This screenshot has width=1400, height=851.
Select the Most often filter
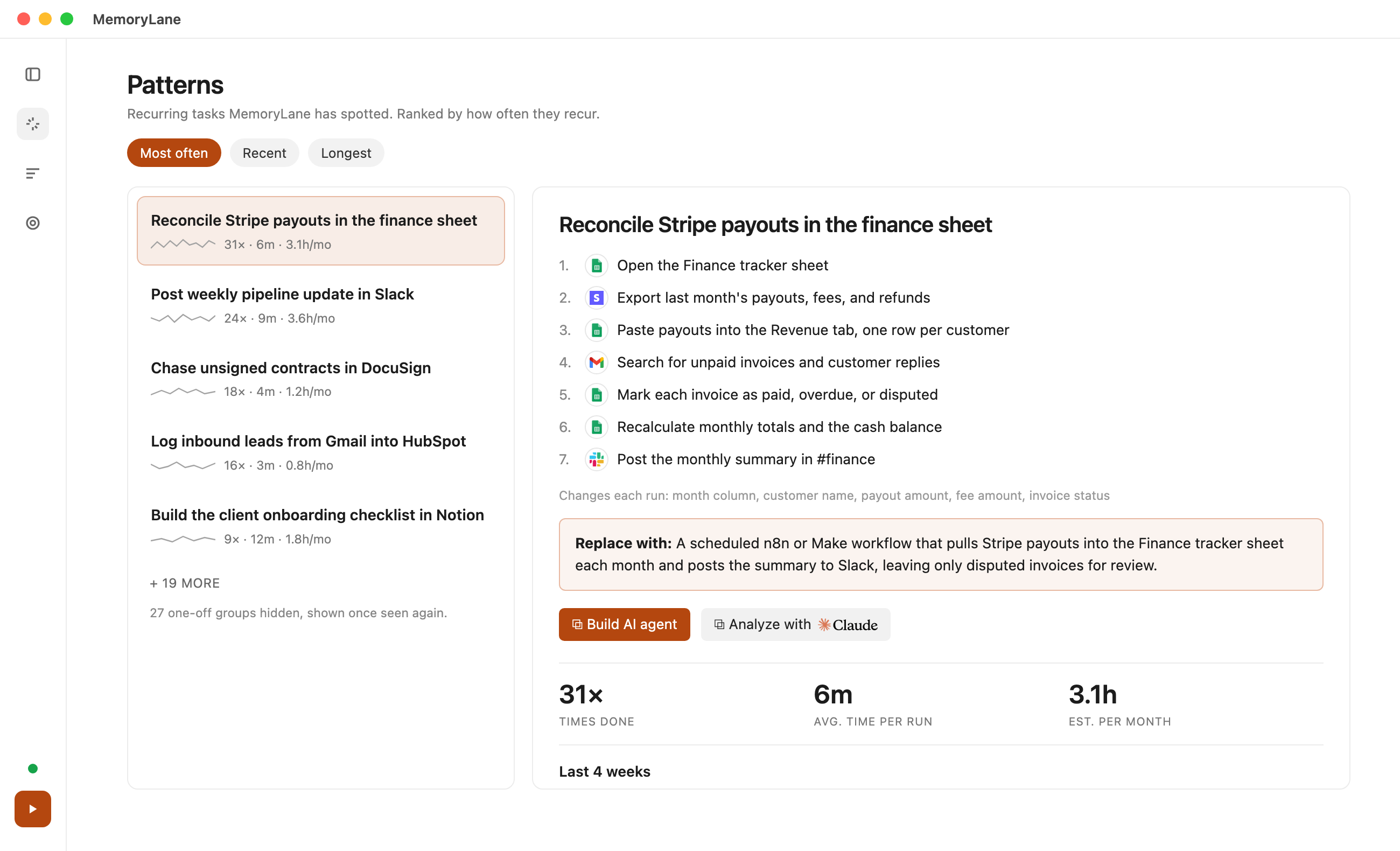174,153
